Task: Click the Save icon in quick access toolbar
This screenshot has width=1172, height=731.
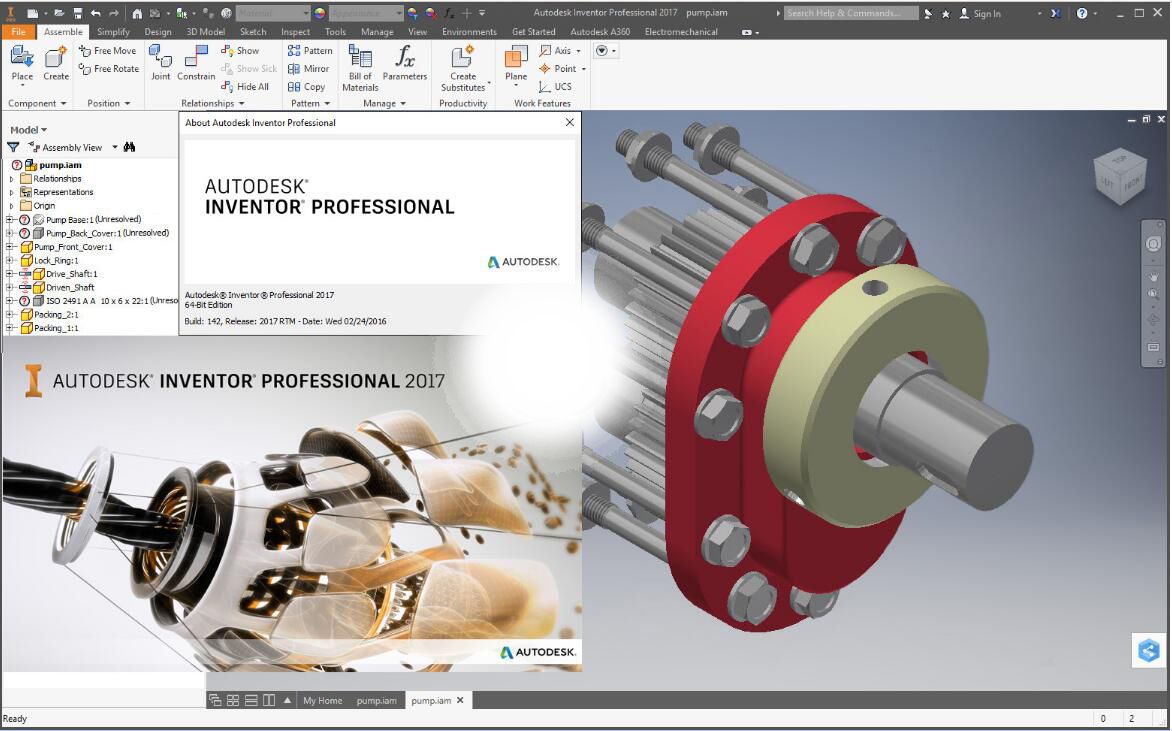Action: 78,13
